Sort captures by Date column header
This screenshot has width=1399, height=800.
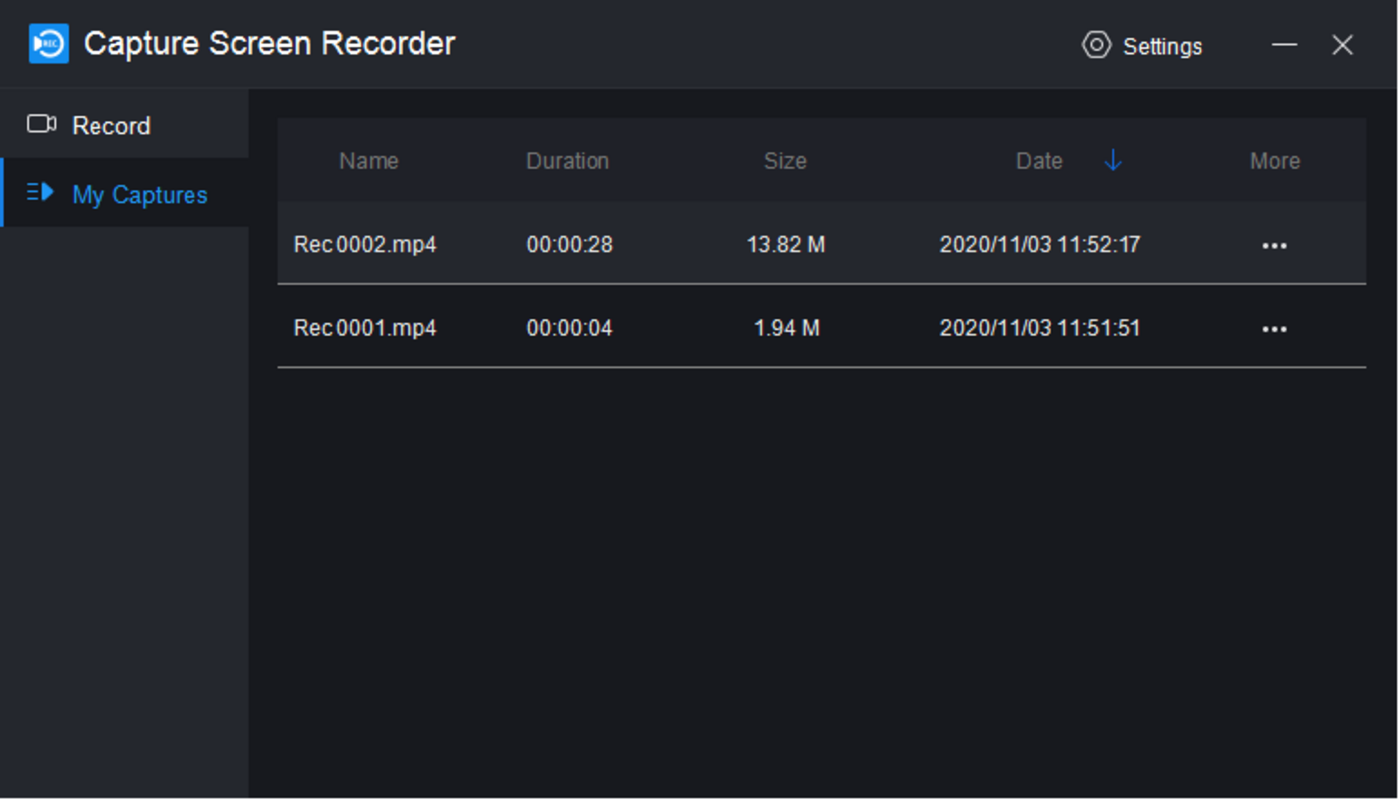pyautogui.click(x=1039, y=161)
